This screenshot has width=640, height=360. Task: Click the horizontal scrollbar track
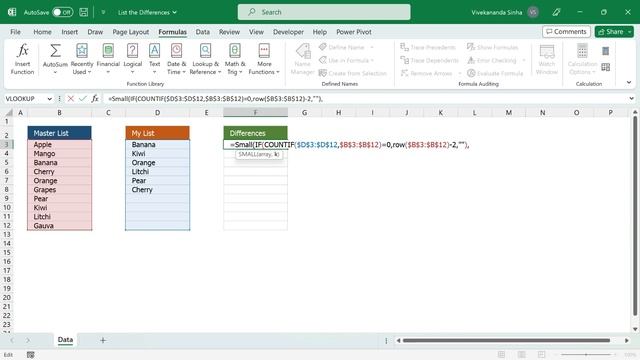506,340
